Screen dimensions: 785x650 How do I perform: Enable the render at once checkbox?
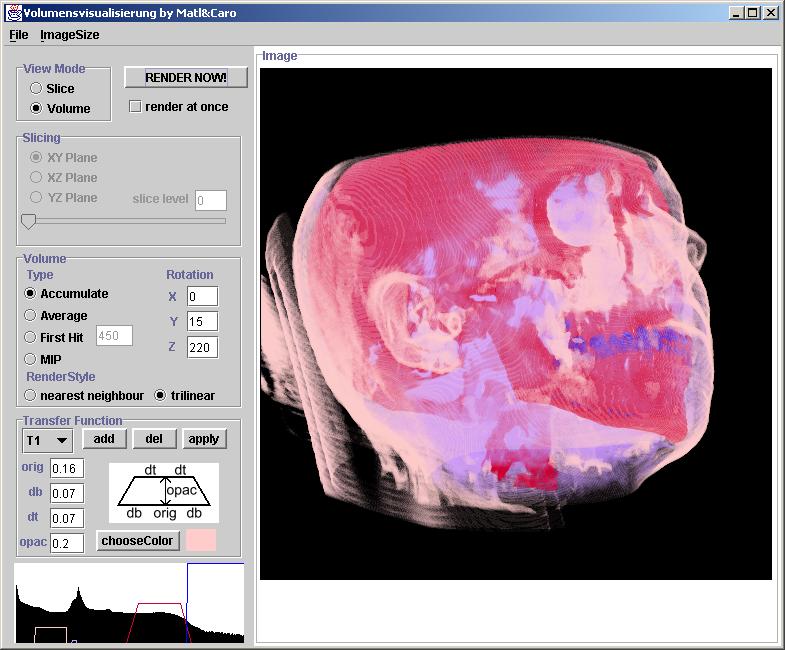tap(136, 107)
